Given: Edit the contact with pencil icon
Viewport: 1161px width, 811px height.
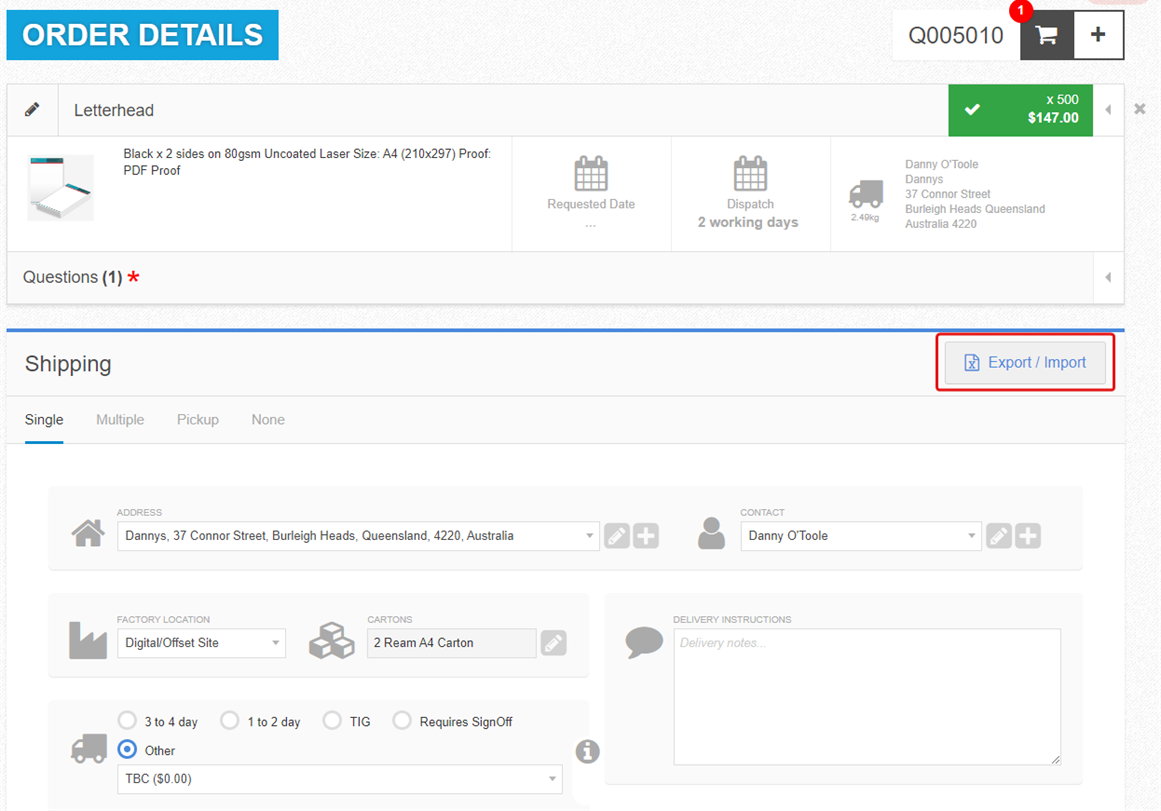Looking at the screenshot, I should 999,536.
